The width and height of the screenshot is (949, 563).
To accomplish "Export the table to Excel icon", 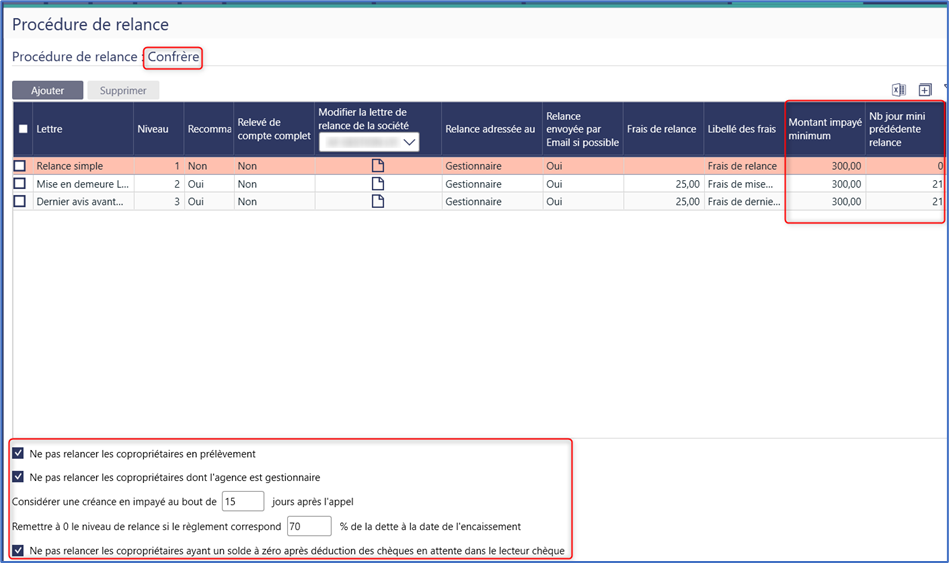I will (x=899, y=90).
